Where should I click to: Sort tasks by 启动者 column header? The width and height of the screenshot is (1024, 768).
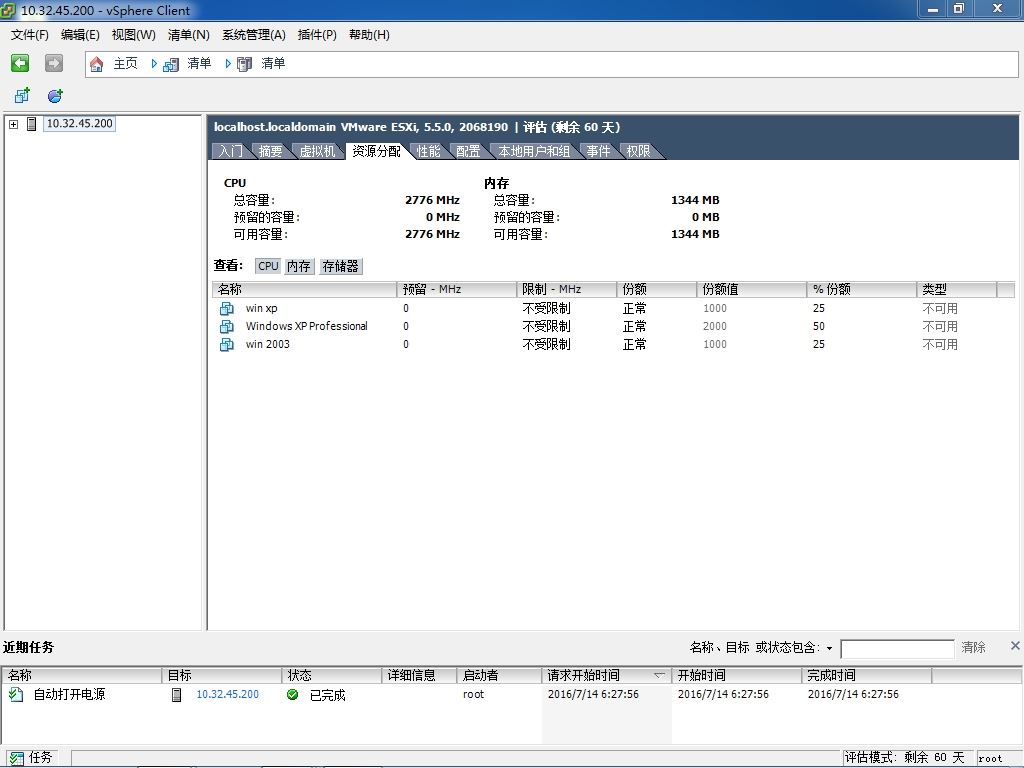click(x=499, y=675)
